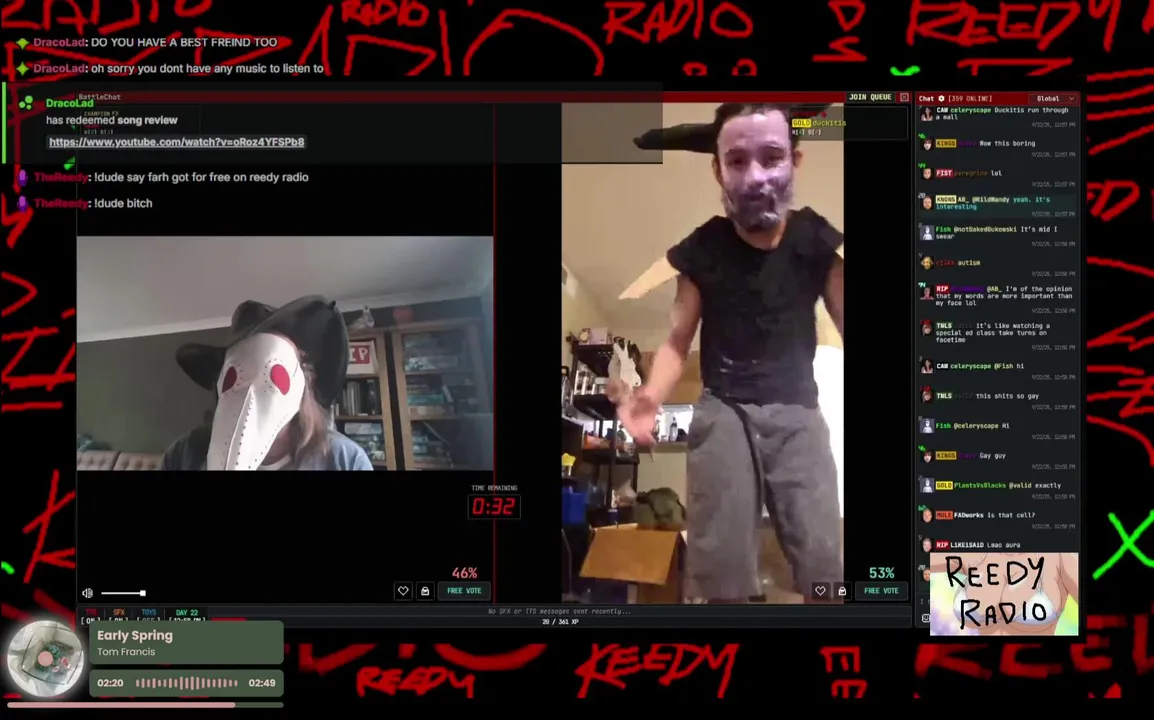Click duckitis GOLD name tag on right feed
This screenshot has width=1154, height=720.
pyautogui.click(x=819, y=123)
